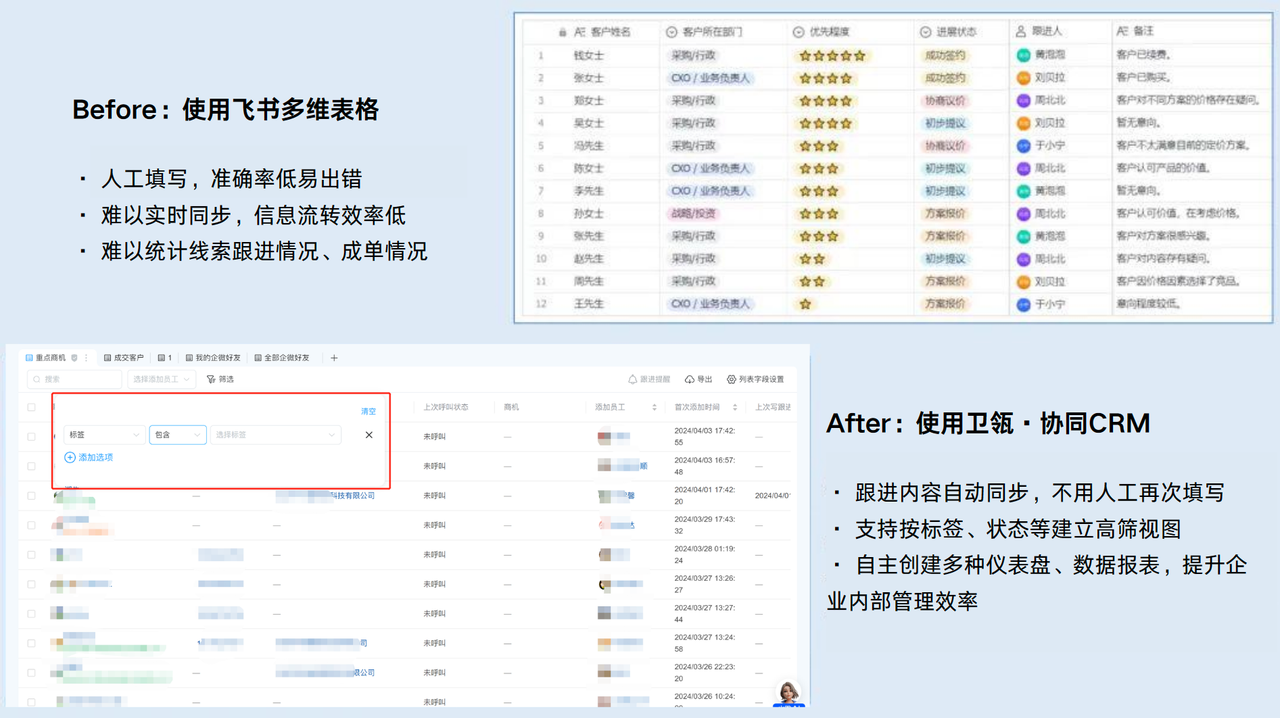Click the three-dot menu on the 重点商机 tab
This screenshot has width=1280, height=718.
(86, 358)
